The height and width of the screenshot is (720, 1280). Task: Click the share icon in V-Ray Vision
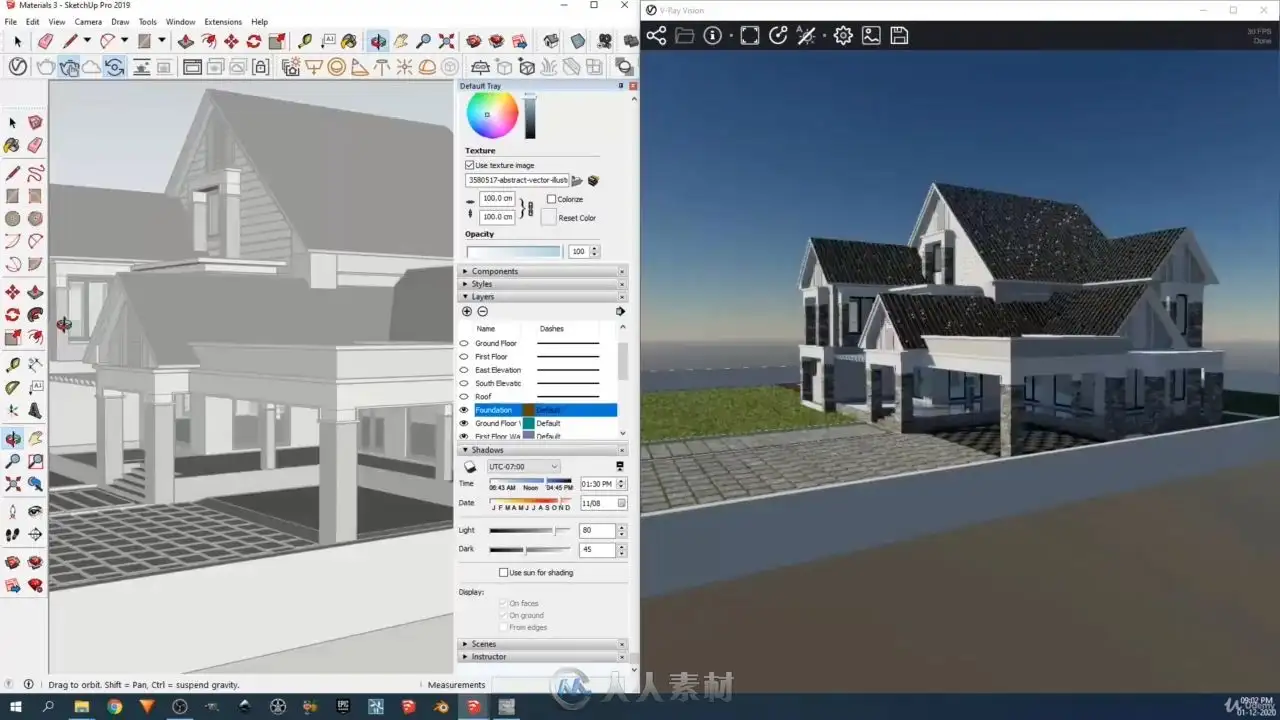[656, 36]
